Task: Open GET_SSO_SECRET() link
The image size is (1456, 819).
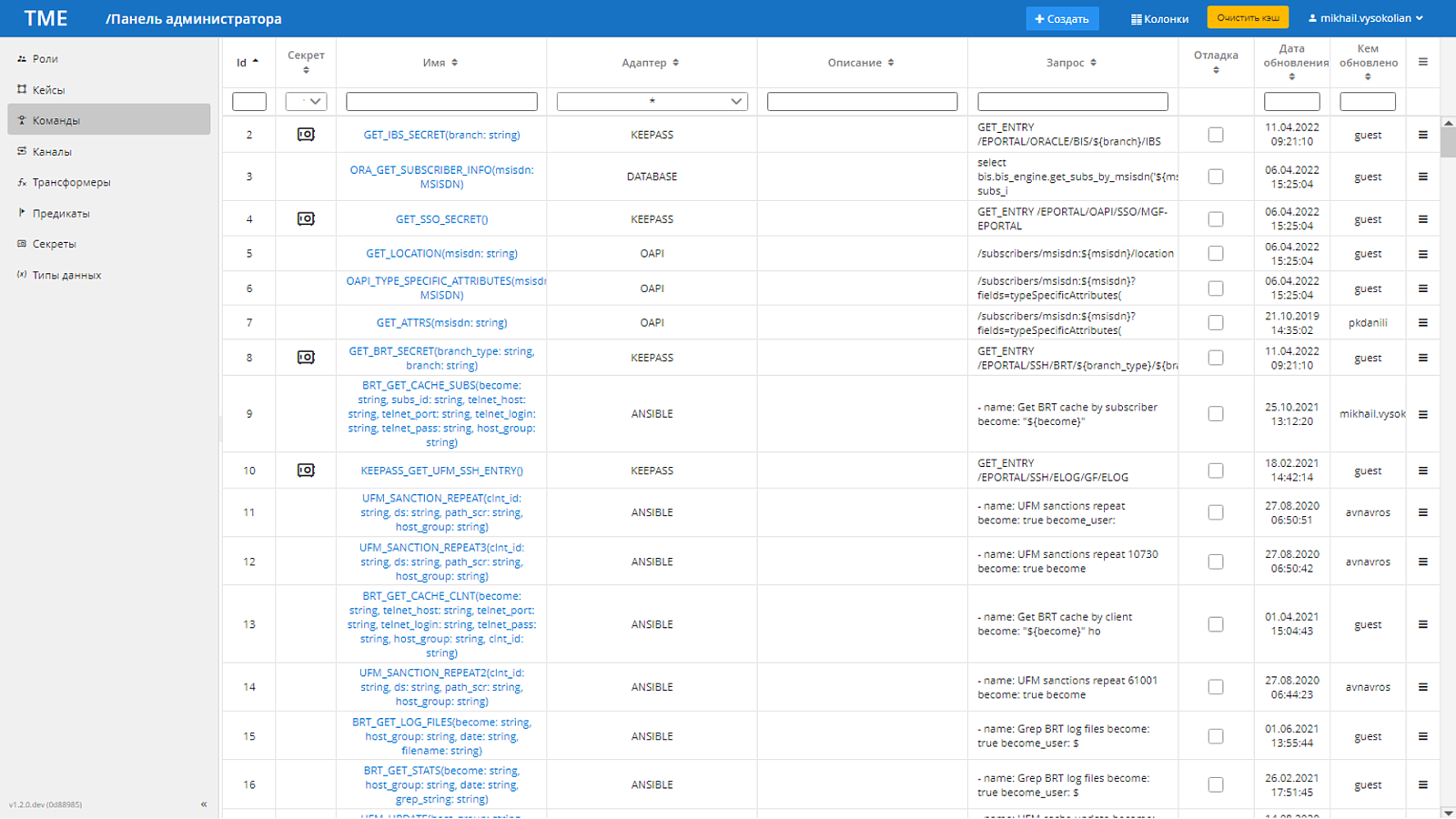Action: click(441, 219)
